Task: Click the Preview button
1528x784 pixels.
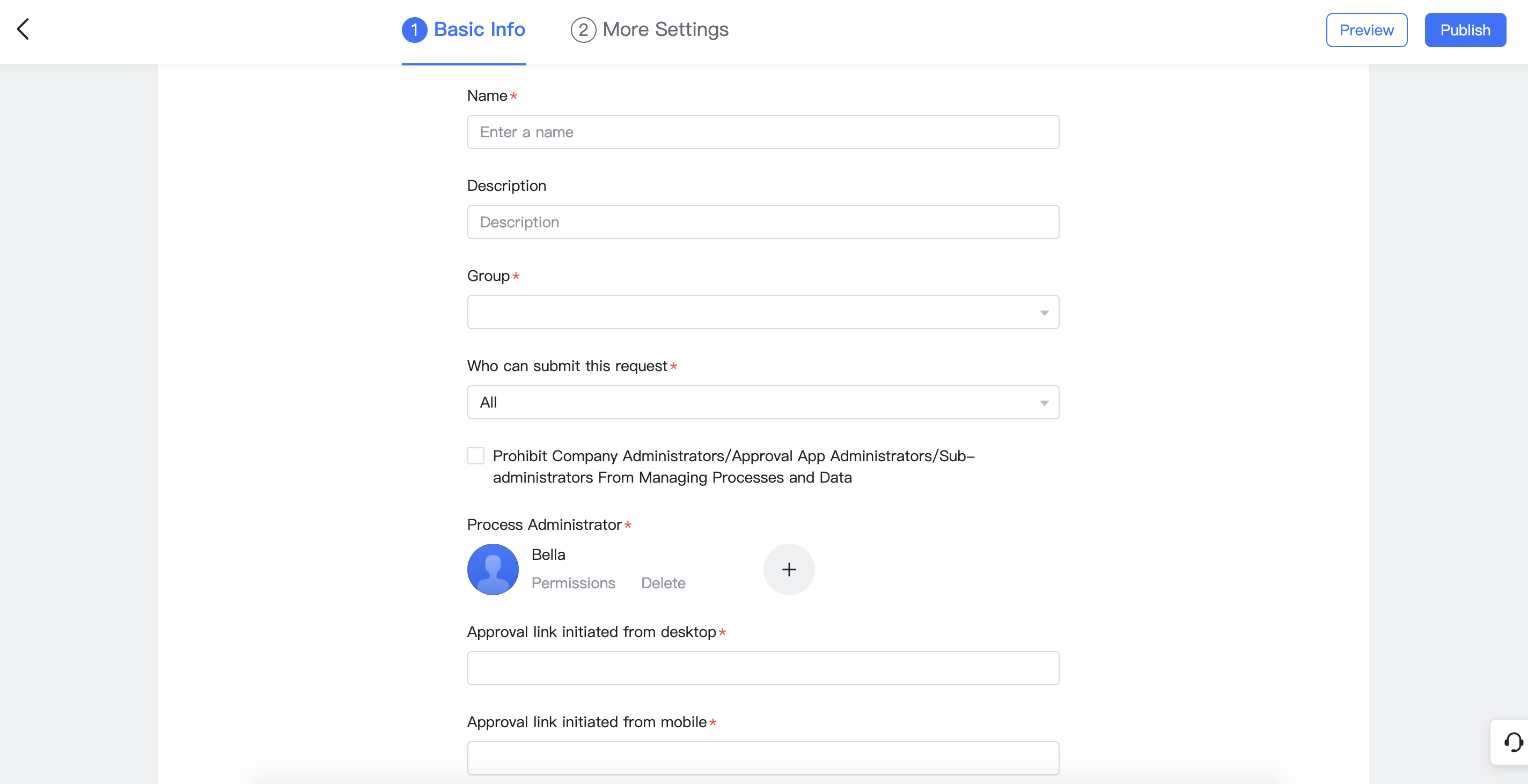Action: coord(1366,29)
